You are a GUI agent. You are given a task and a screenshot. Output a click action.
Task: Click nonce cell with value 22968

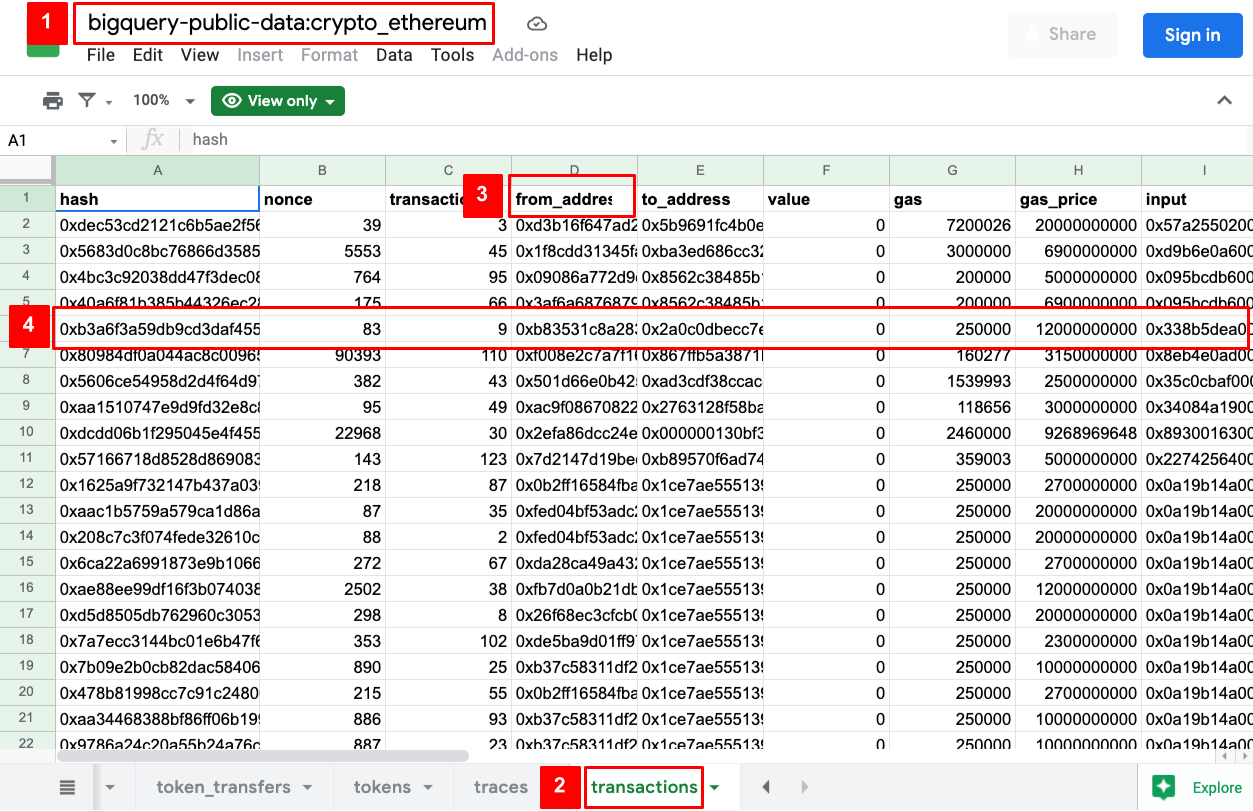[x=322, y=433]
